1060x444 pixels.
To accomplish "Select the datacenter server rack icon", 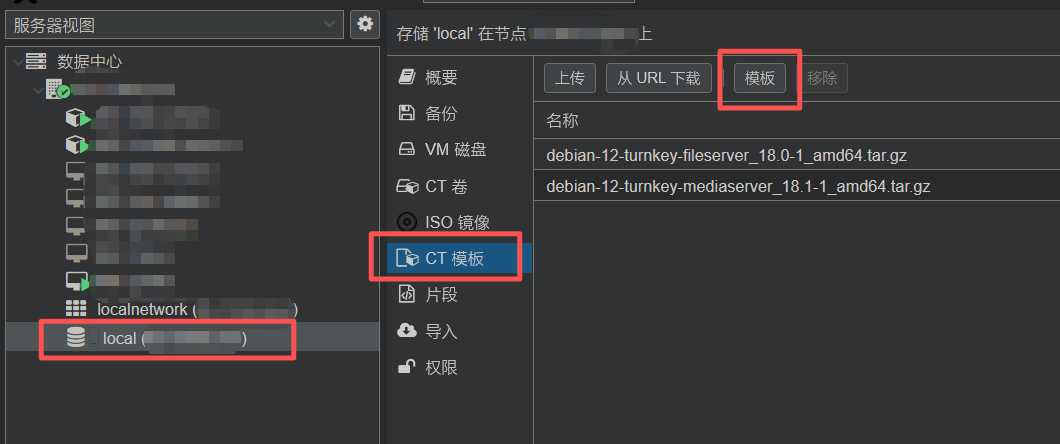I will click(x=36, y=61).
